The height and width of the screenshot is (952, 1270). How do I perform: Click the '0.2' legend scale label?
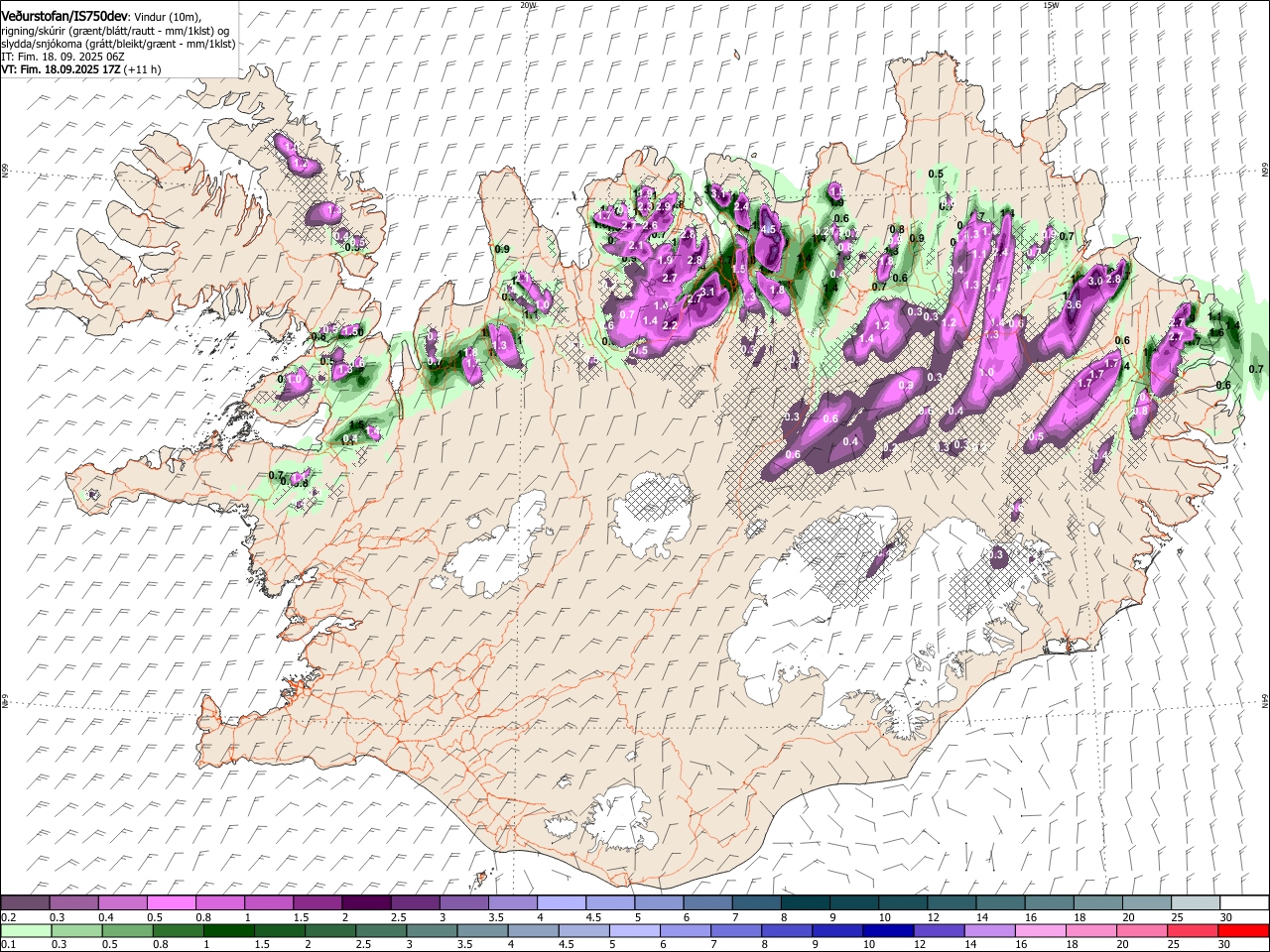pyautogui.click(x=7, y=917)
